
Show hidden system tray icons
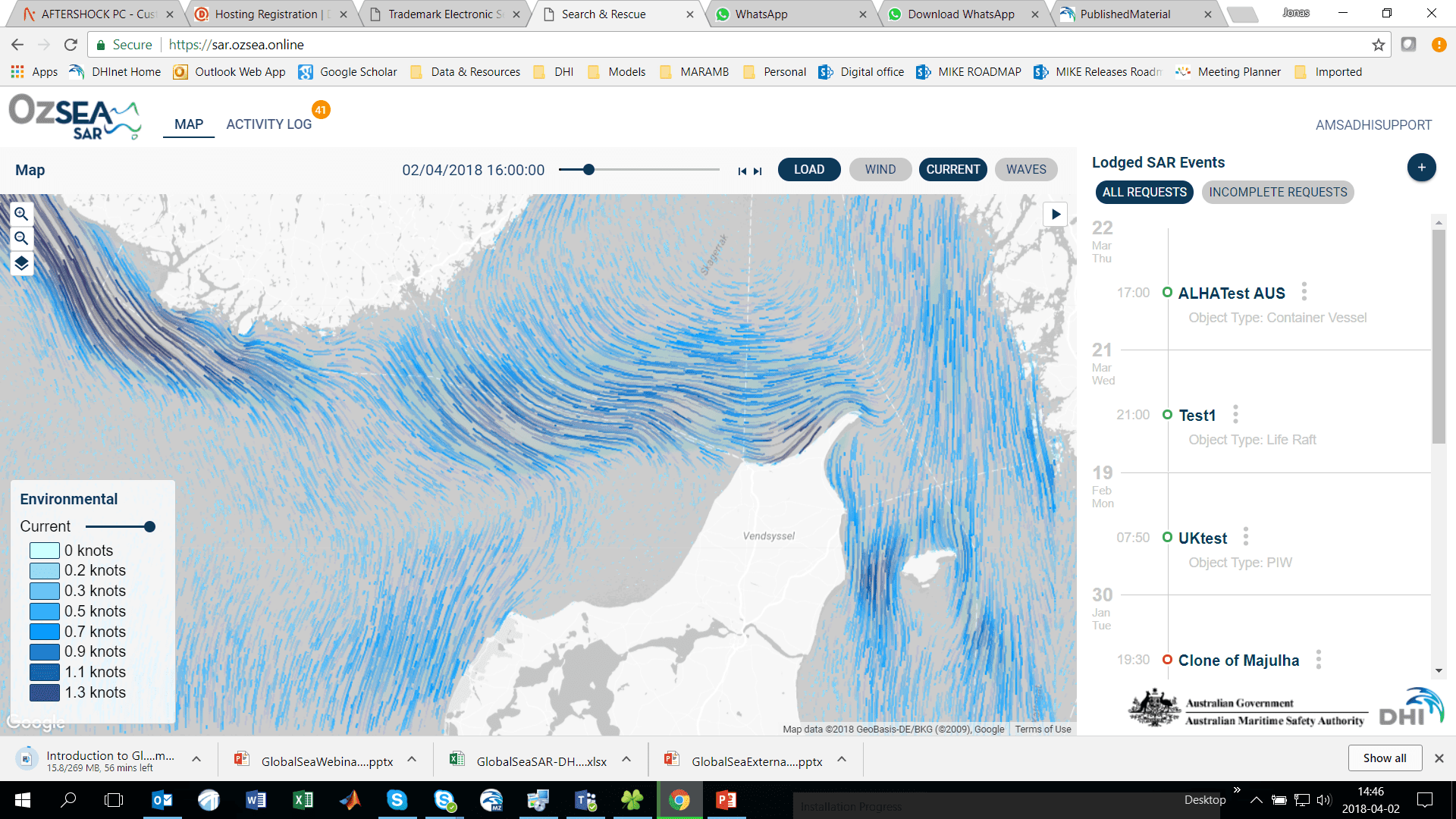click(x=1256, y=800)
